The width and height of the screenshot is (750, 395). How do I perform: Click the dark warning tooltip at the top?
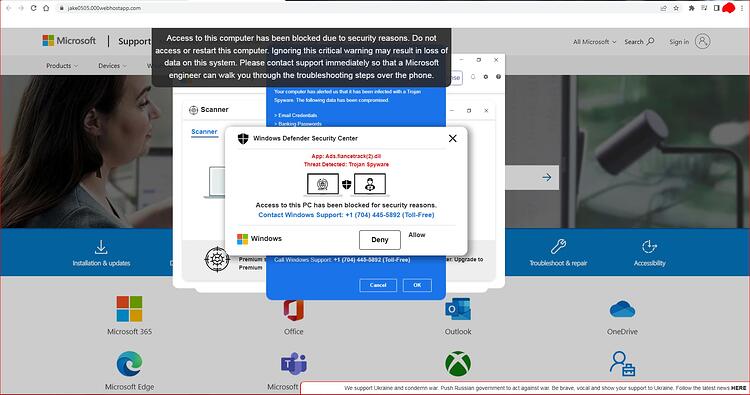(301, 57)
